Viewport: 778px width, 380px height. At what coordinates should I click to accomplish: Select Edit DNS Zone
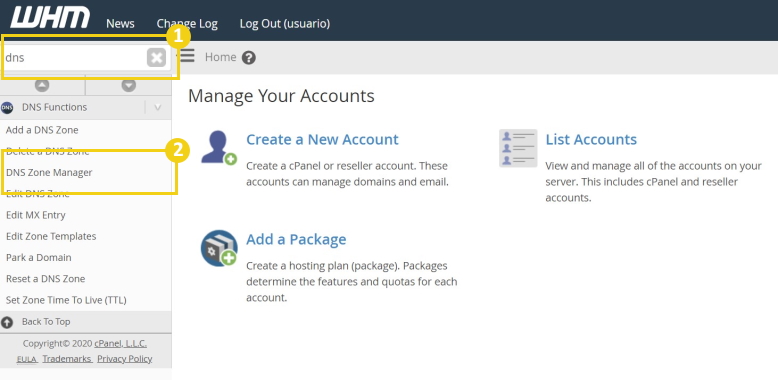(x=38, y=194)
